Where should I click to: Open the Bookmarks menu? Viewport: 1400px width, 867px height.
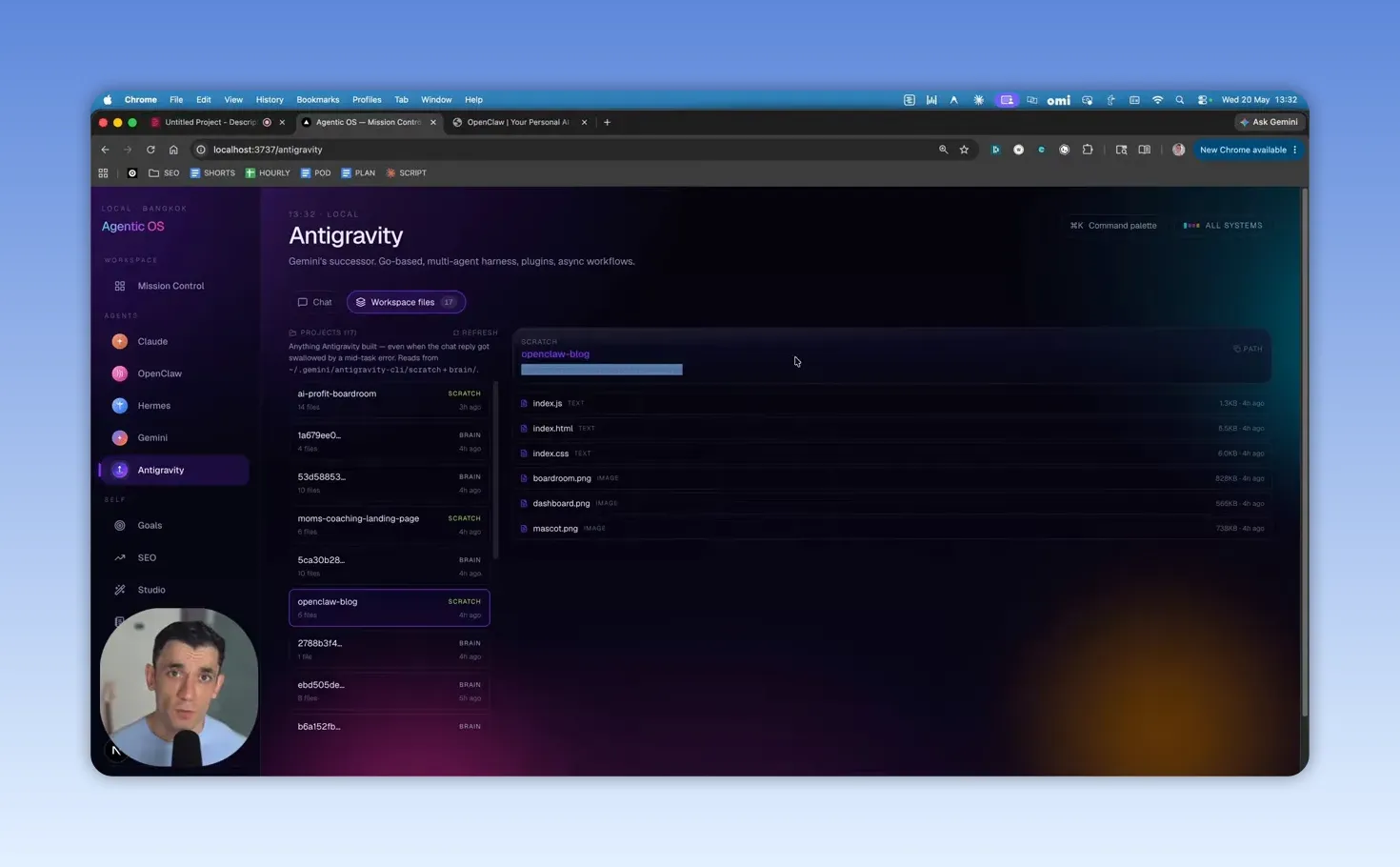tap(317, 100)
